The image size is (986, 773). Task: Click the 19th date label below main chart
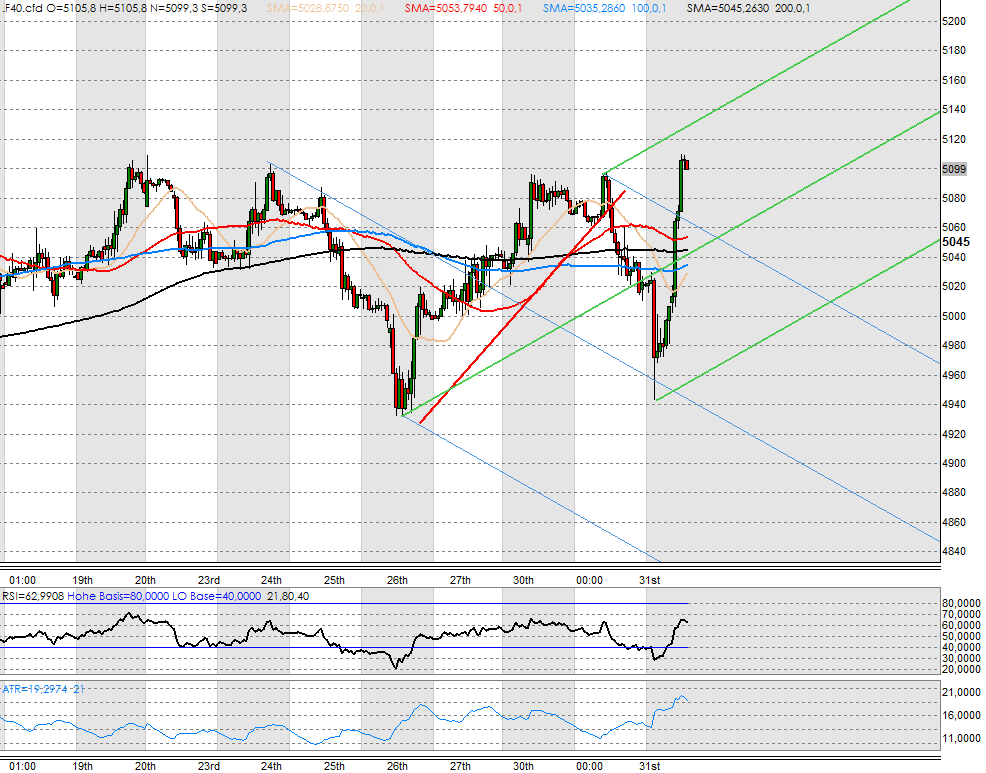tap(83, 580)
